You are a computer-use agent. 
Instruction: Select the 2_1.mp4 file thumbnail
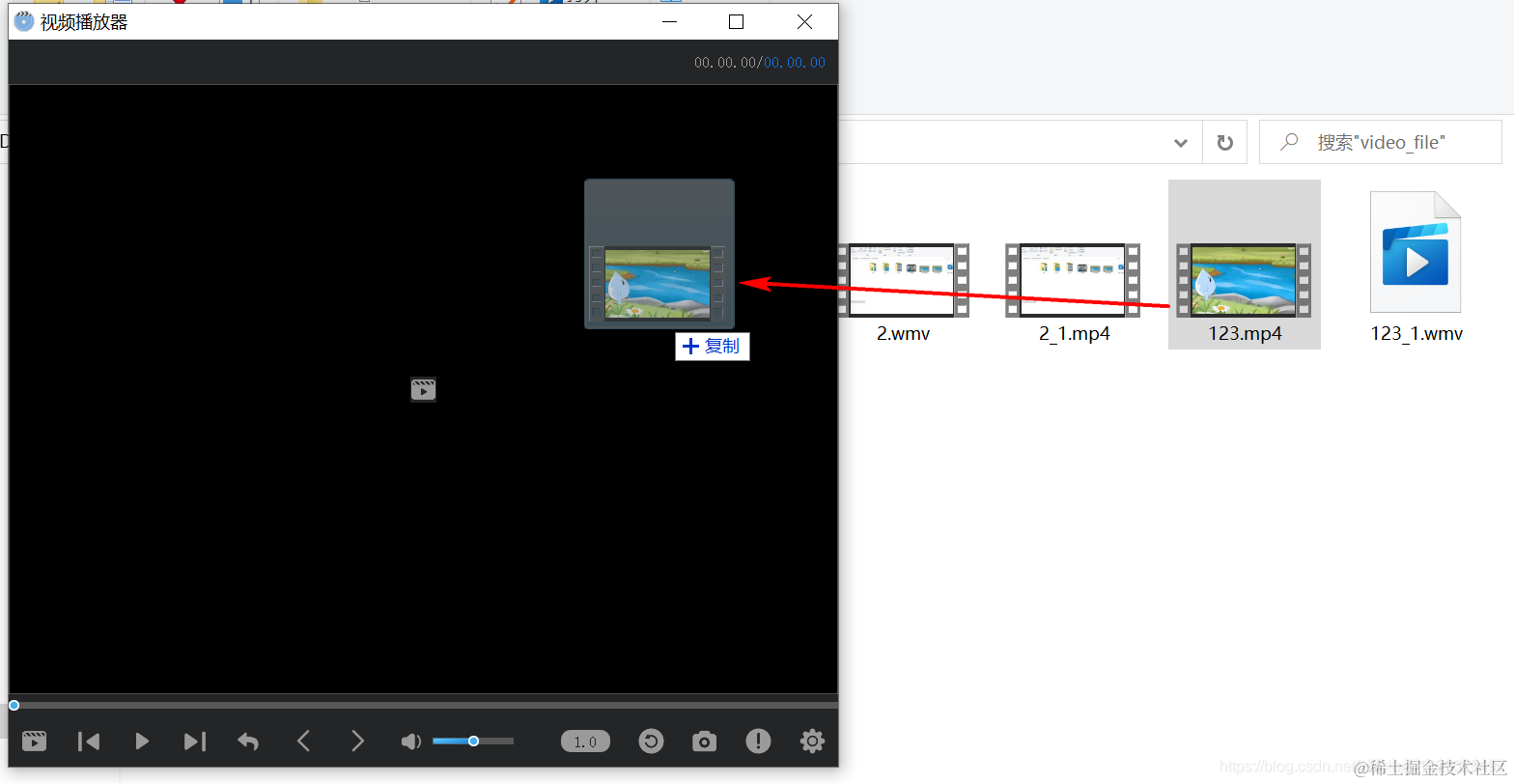[1073, 280]
